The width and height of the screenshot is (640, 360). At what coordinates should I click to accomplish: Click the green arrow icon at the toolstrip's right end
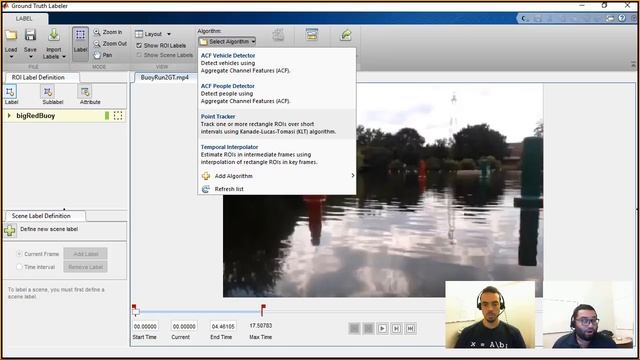346,35
